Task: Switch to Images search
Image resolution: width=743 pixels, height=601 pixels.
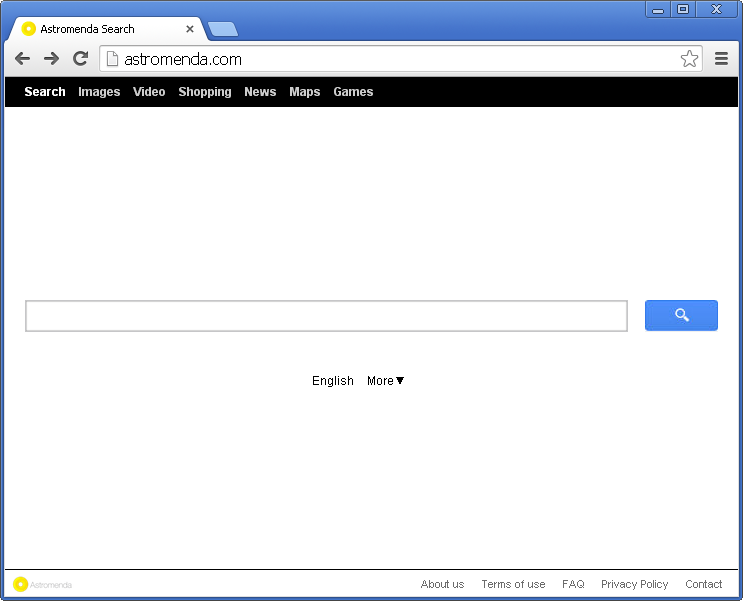Action: 99,92
